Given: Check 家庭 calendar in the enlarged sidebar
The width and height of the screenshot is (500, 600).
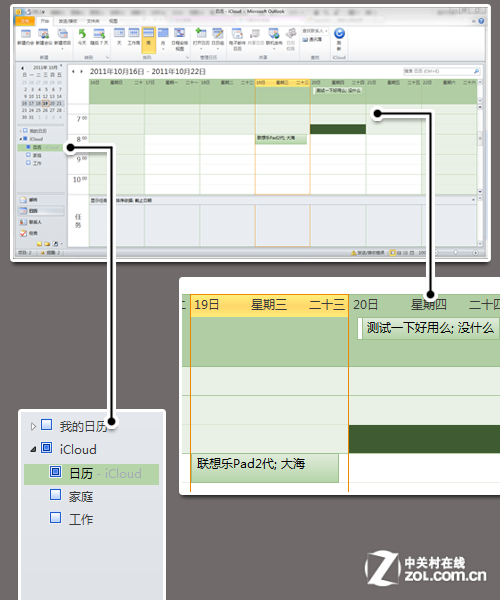Looking at the screenshot, I should click(x=55, y=495).
